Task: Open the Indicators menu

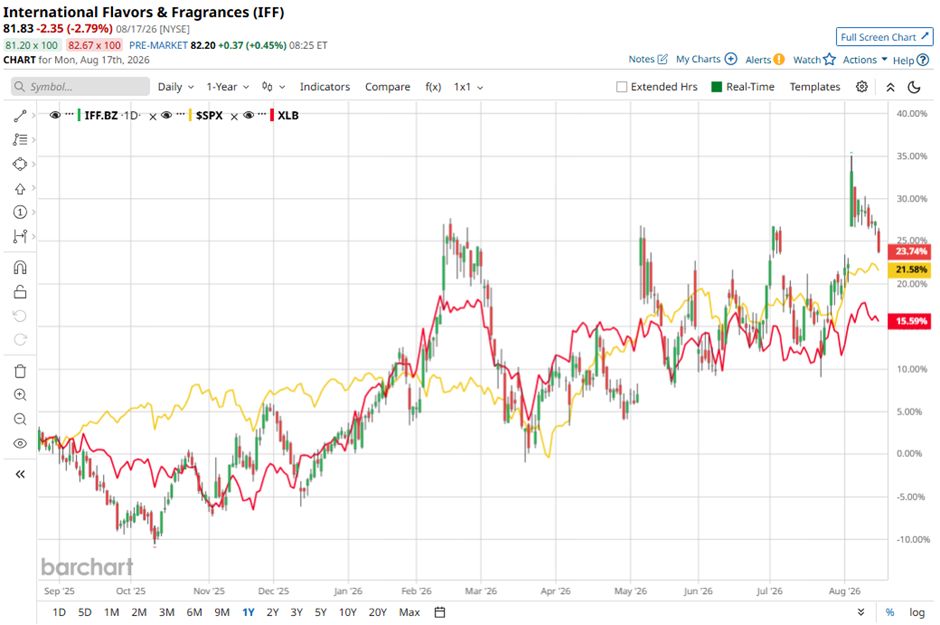Action: pos(325,87)
